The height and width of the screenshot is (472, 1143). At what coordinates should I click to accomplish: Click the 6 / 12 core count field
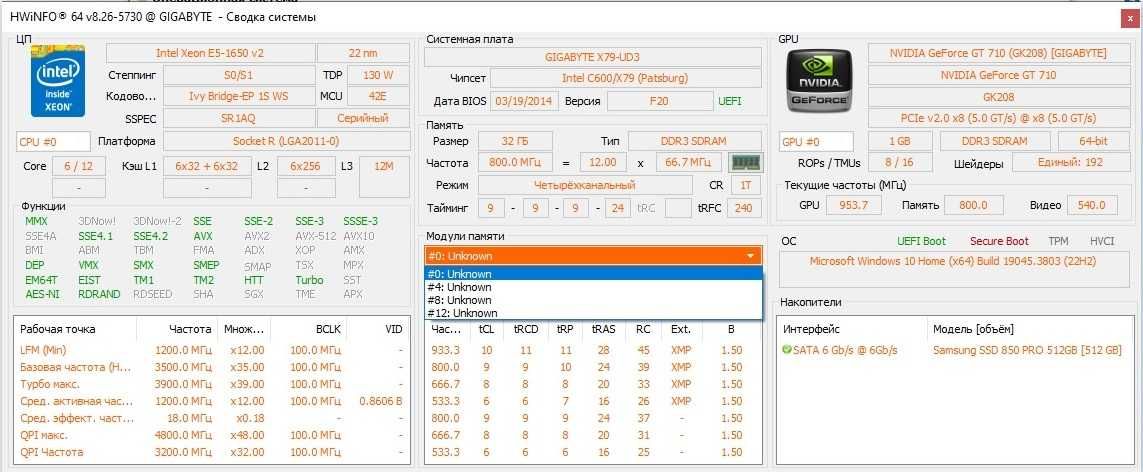click(79, 166)
